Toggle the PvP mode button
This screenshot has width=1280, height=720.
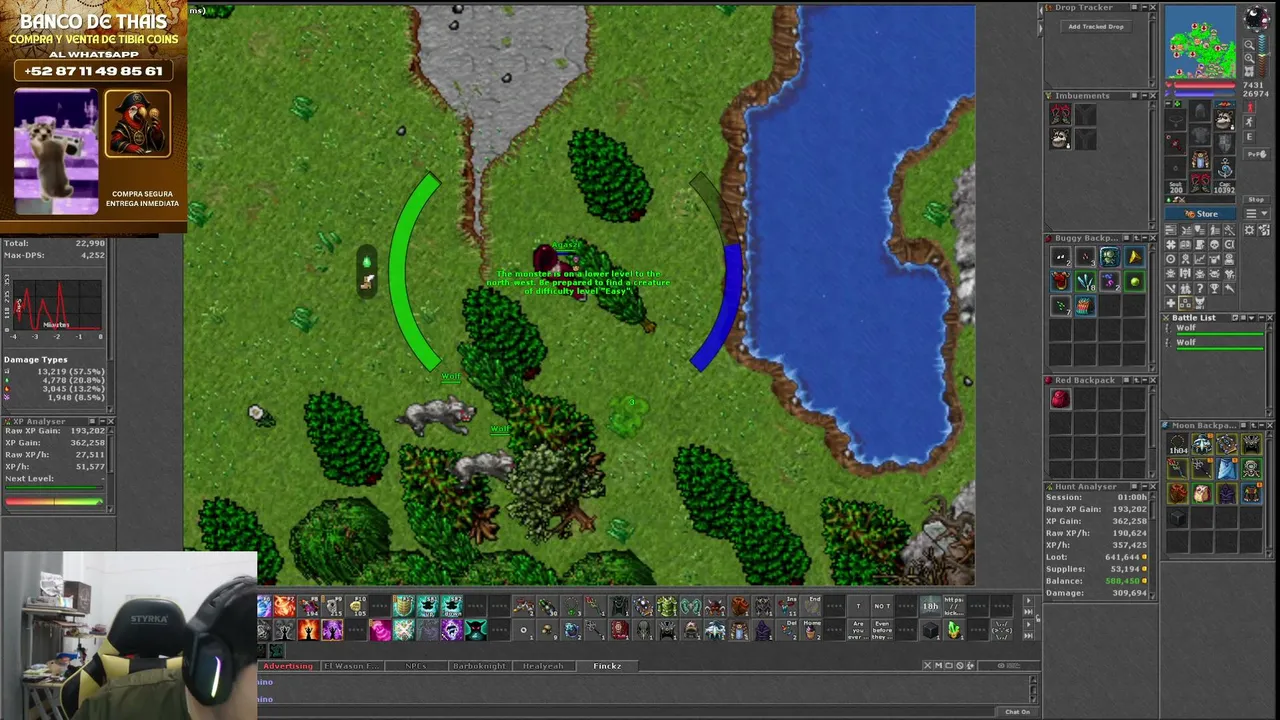1256,155
